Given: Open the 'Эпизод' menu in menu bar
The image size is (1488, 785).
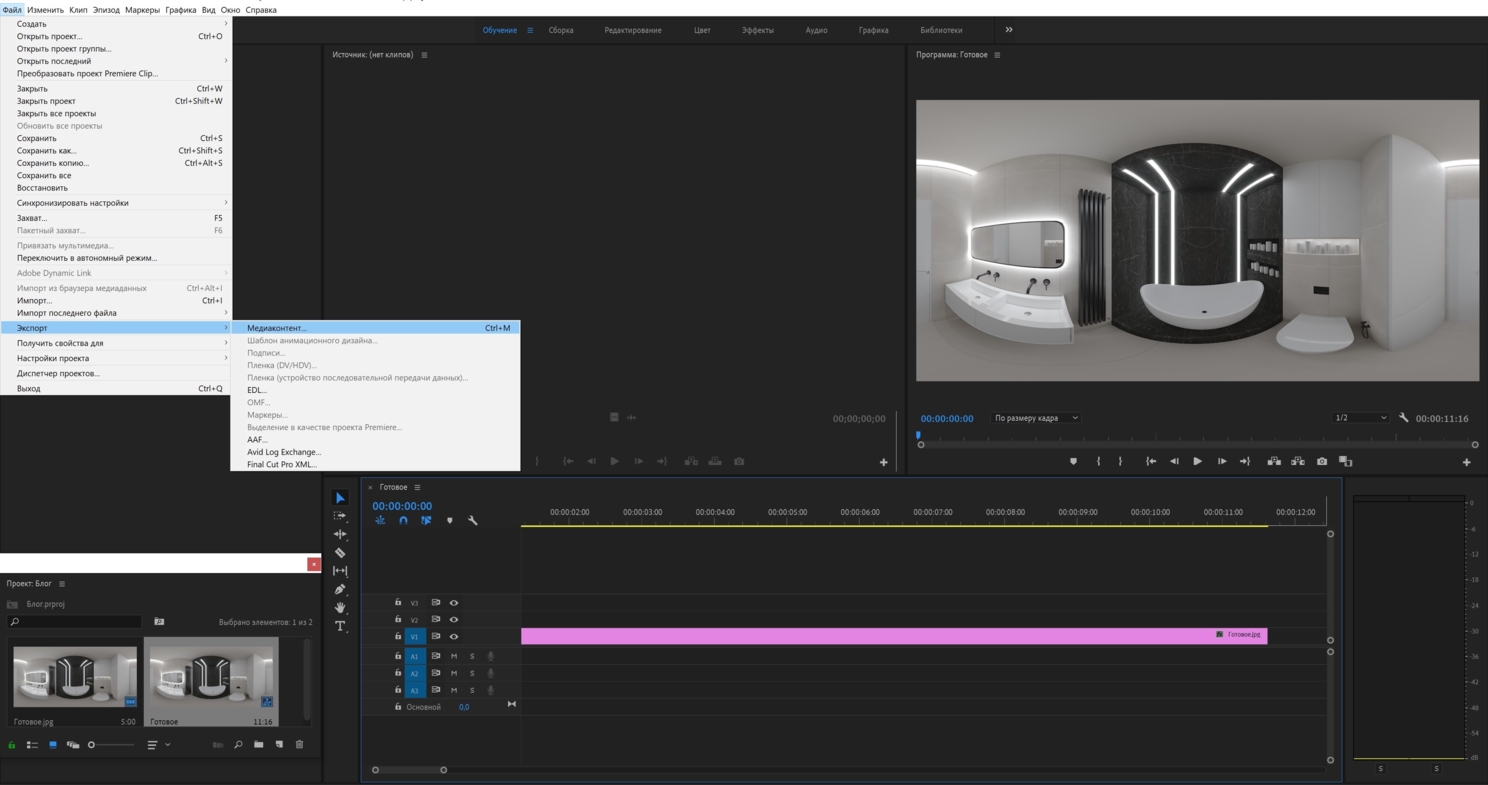Looking at the screenshot, I should [x=106, y=10].
